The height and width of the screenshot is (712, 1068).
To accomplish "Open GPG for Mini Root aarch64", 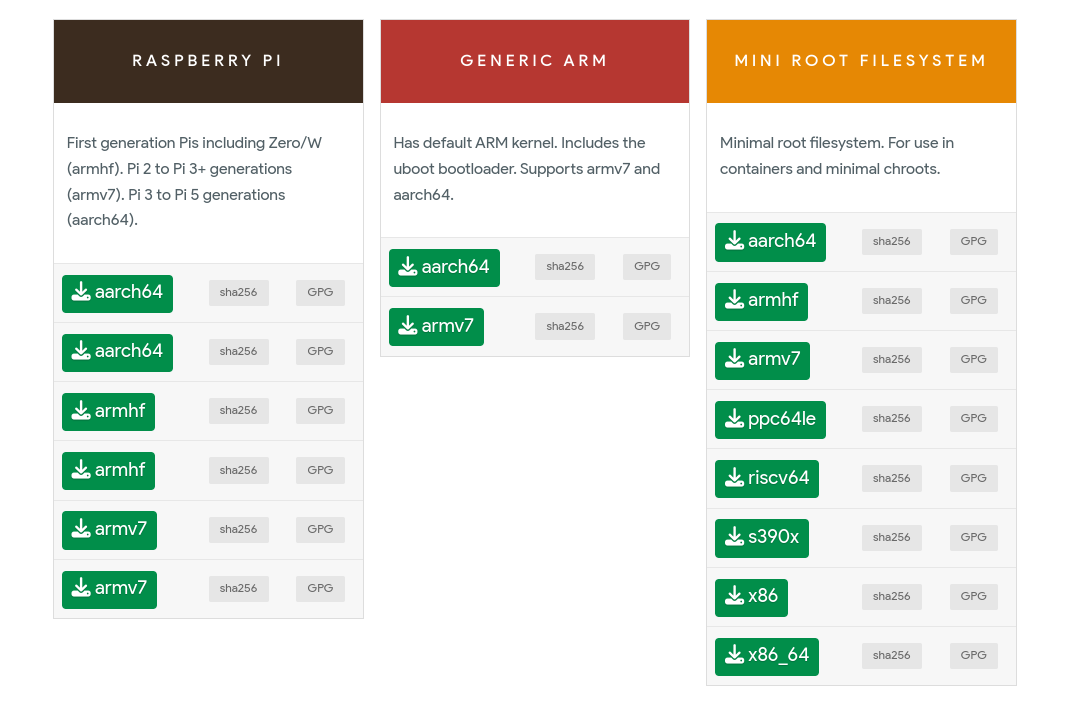I will coord(973,242).
